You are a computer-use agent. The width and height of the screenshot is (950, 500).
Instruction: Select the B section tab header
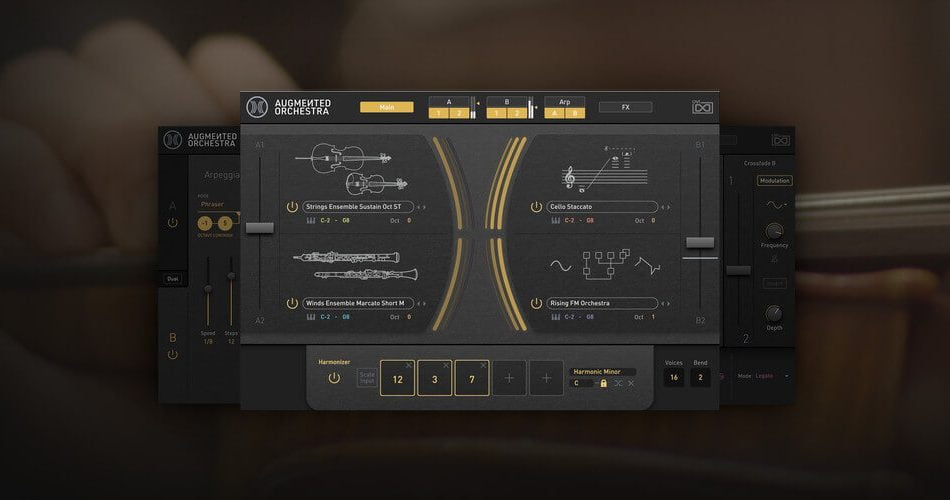click(x=507, y=102)
